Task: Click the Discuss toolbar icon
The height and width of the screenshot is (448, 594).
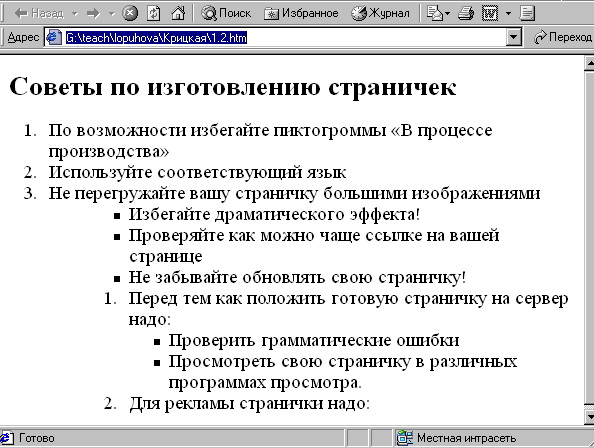Action: [527, 14]
